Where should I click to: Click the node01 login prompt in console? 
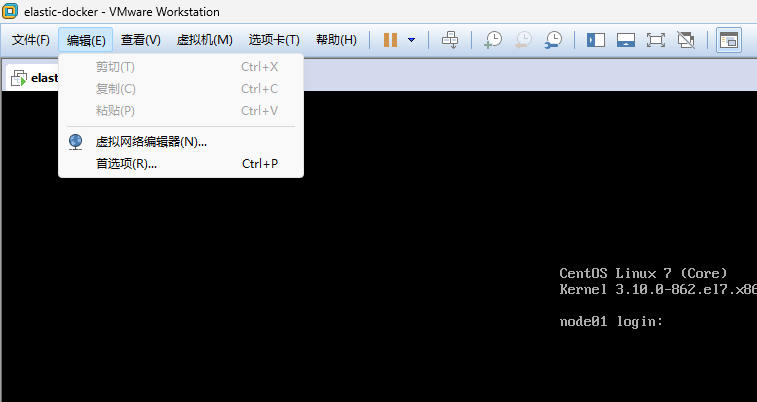[611, 321]
